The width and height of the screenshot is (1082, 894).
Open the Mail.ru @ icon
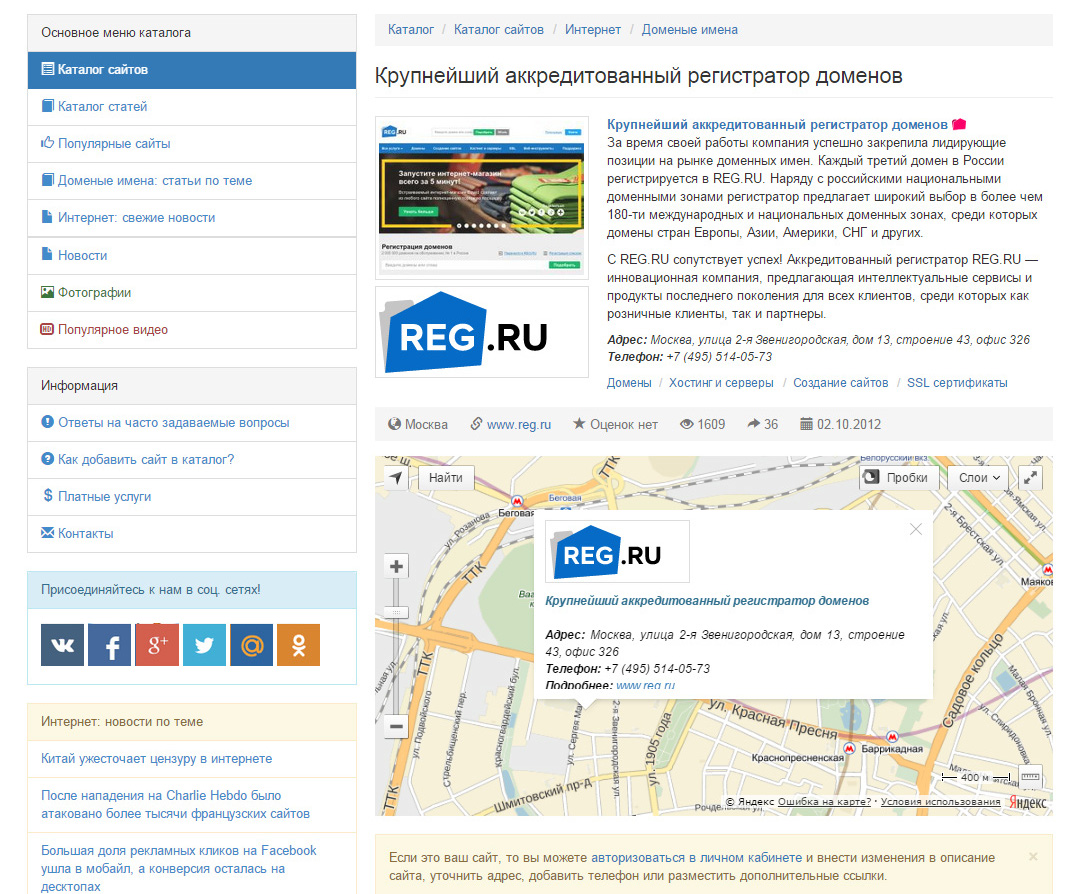(x=251, y=645)
